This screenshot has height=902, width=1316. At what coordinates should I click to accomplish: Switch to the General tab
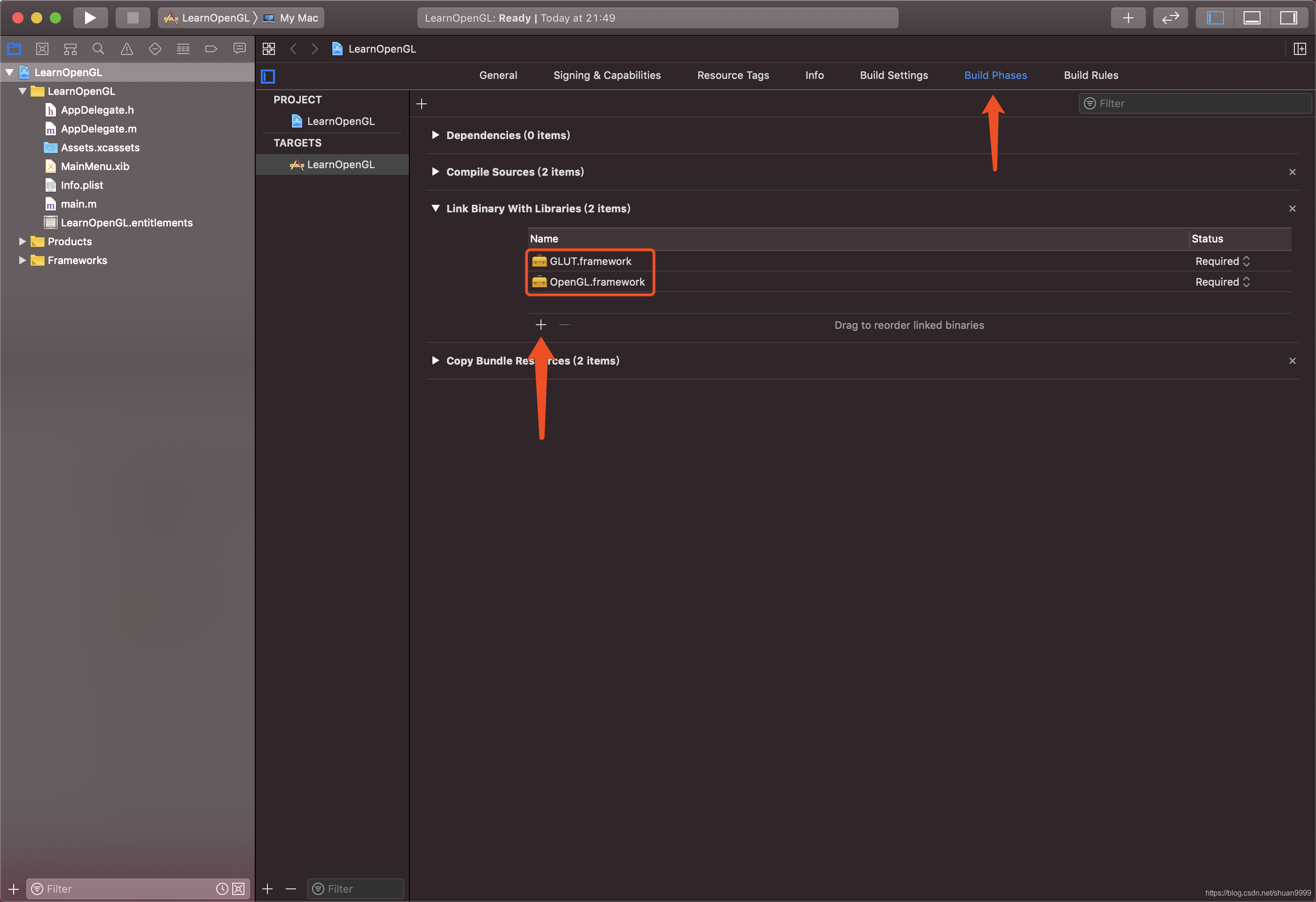(498, 75)
